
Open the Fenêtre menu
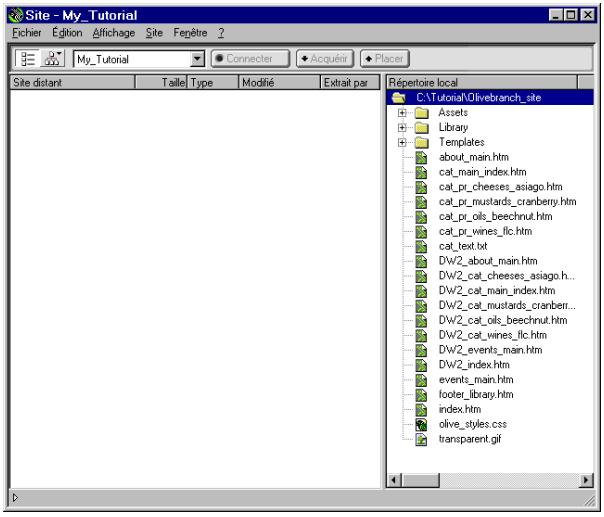point(190,33)
